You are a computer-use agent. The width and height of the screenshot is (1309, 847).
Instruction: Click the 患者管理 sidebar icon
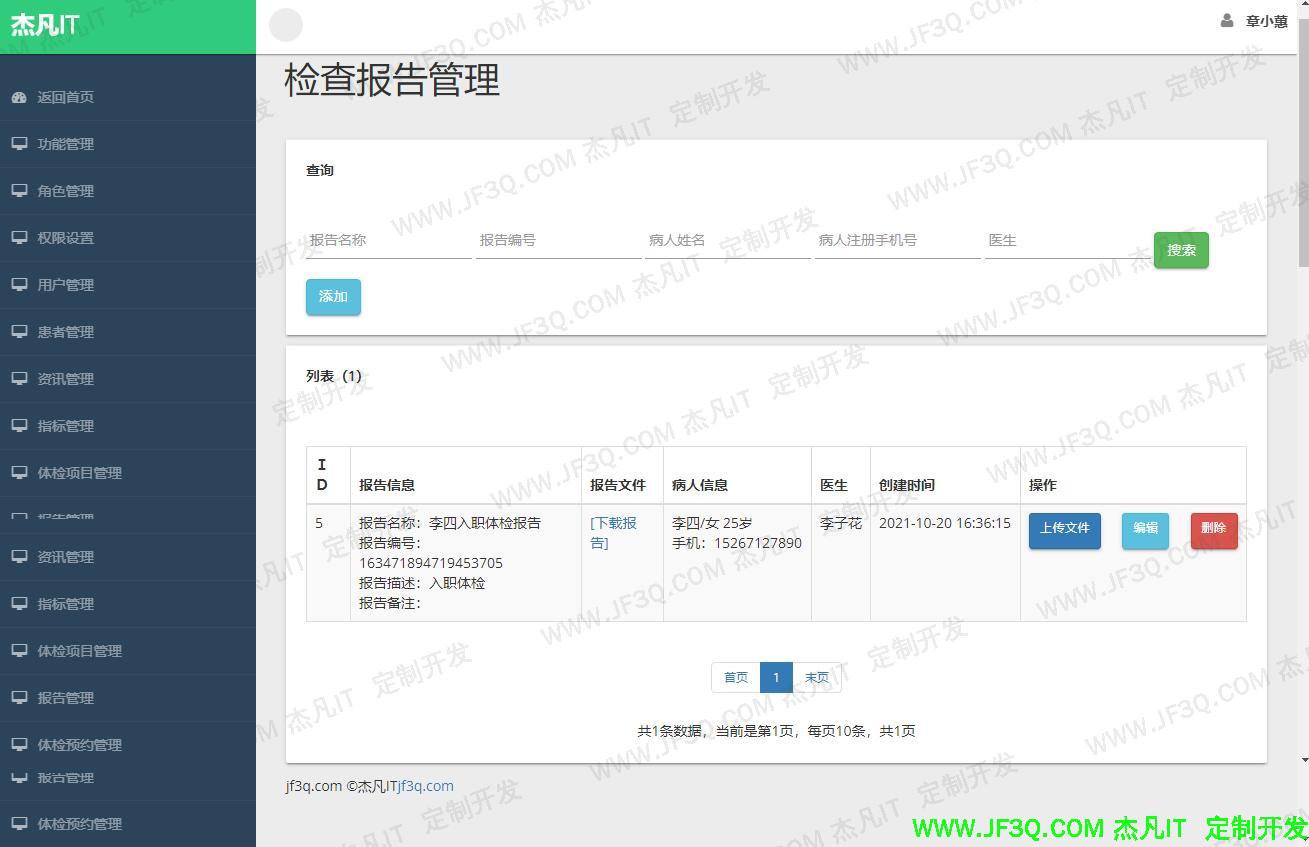19,332
